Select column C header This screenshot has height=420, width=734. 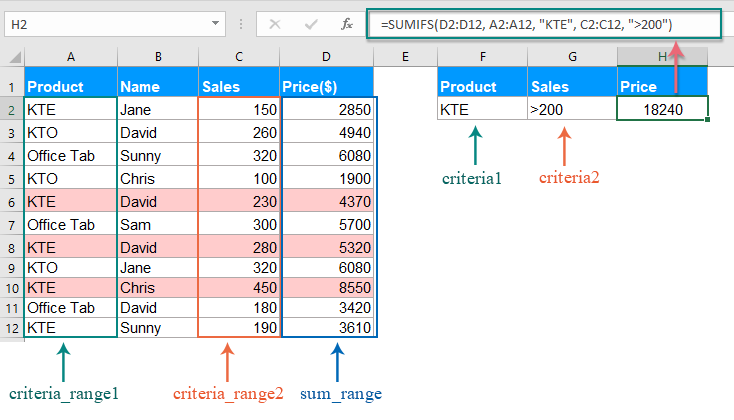click(239, 57)
